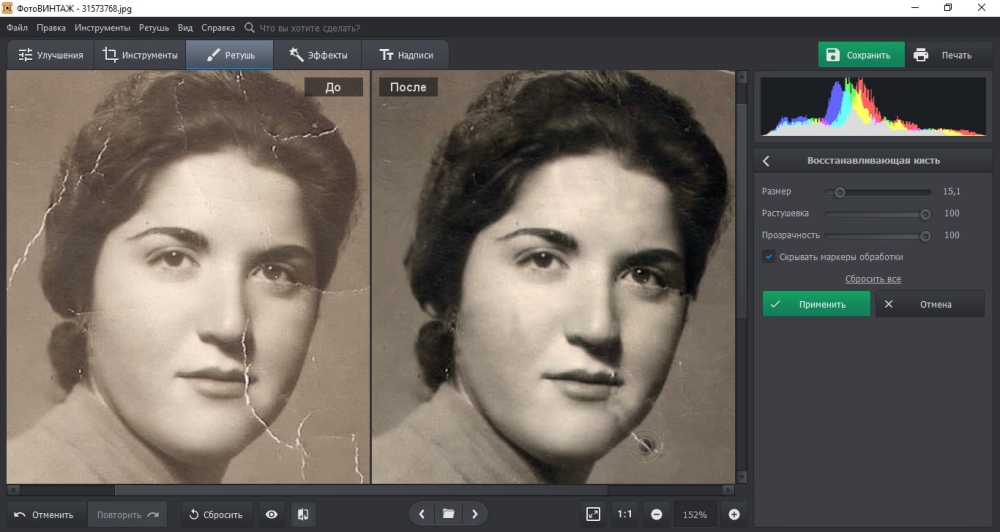This screenshot has height=532, width=1000.
Task: Switch to the Надписи tab
Action: pos(406,55)
